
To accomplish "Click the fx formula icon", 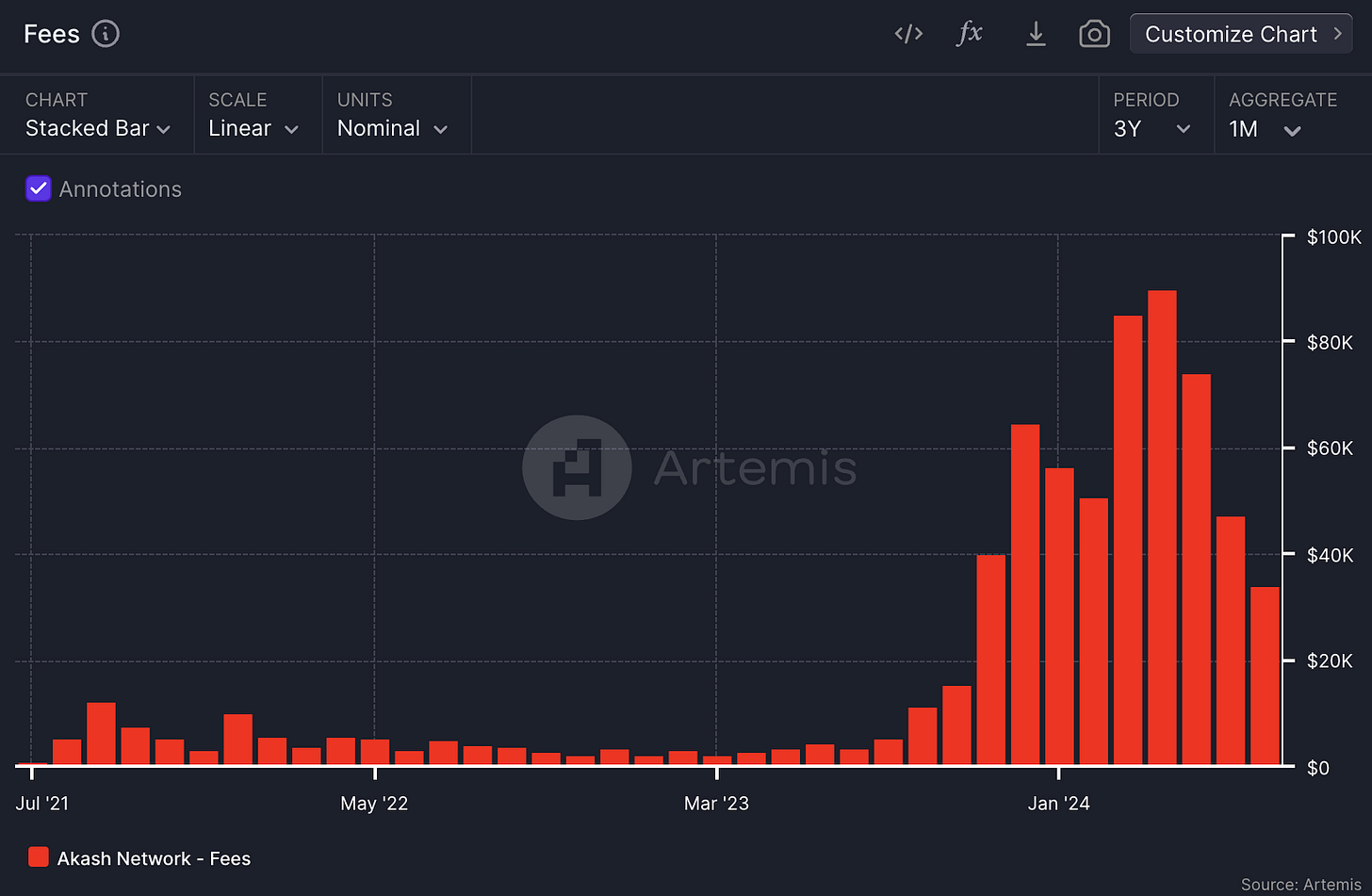I will [970, 34].
